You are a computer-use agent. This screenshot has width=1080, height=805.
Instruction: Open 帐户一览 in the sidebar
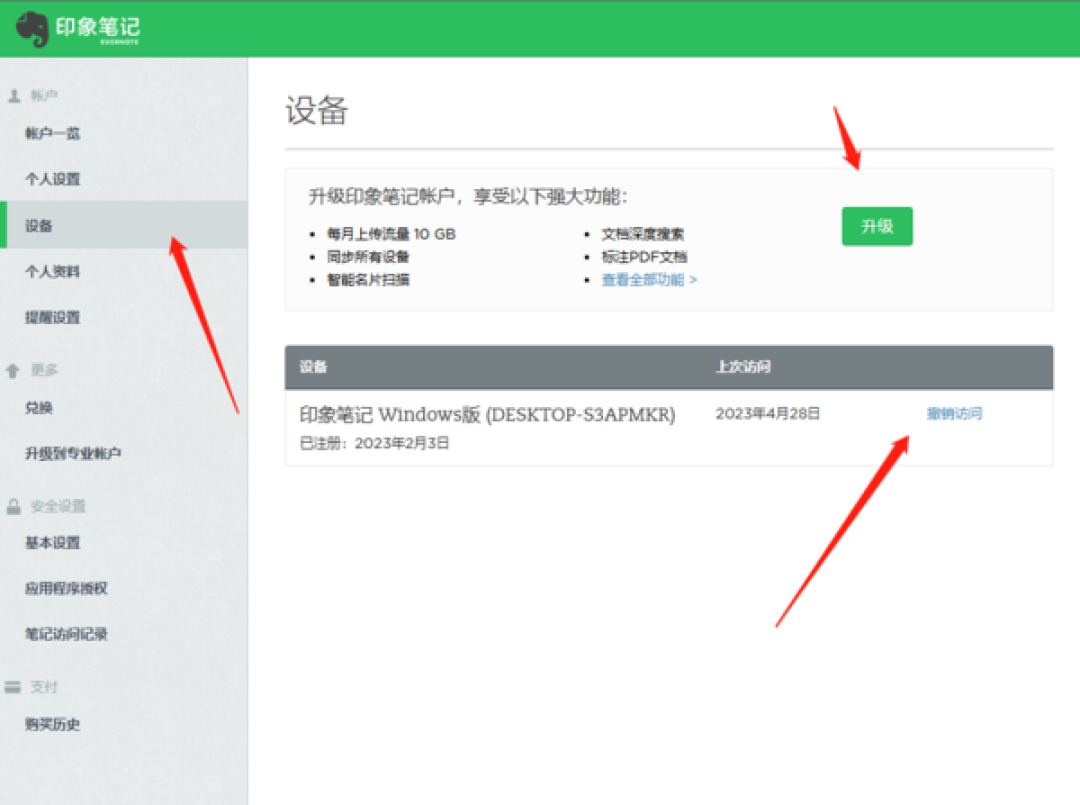pyautogui.click(x=52, y=134)
